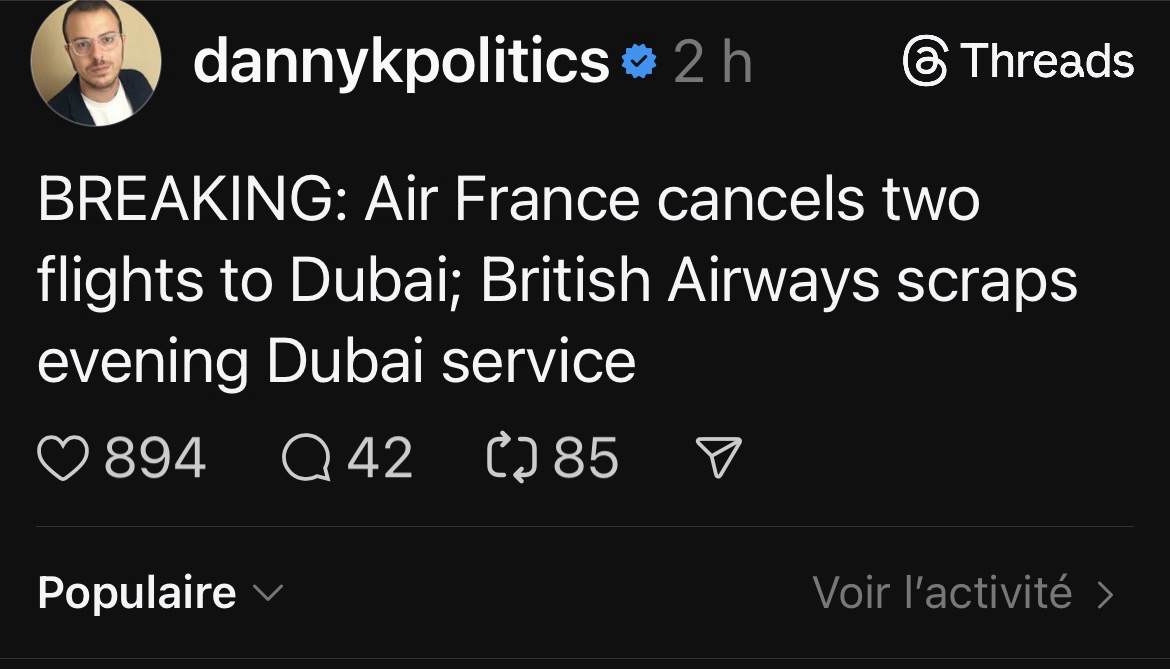Share the post with the paper plane icon

click(x=718, y=459)
